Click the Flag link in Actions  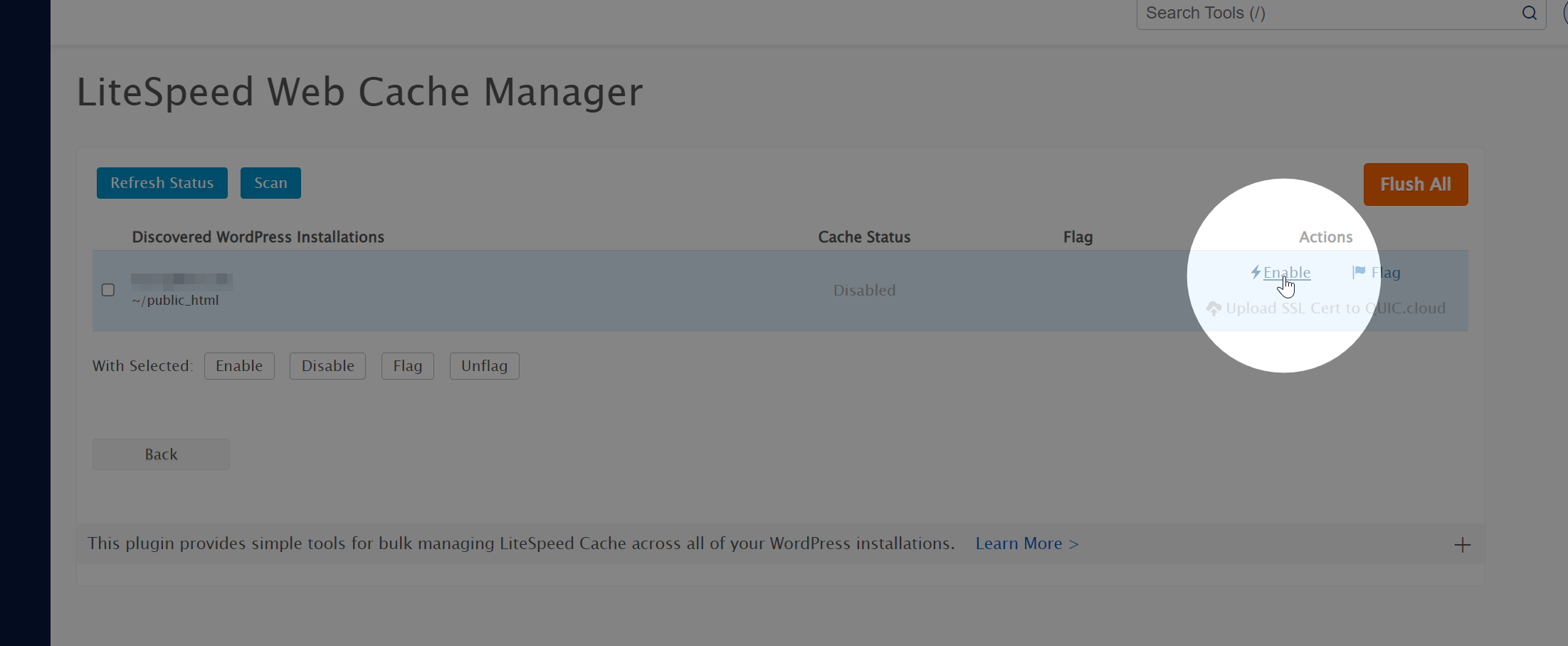tap(1386, 272)
